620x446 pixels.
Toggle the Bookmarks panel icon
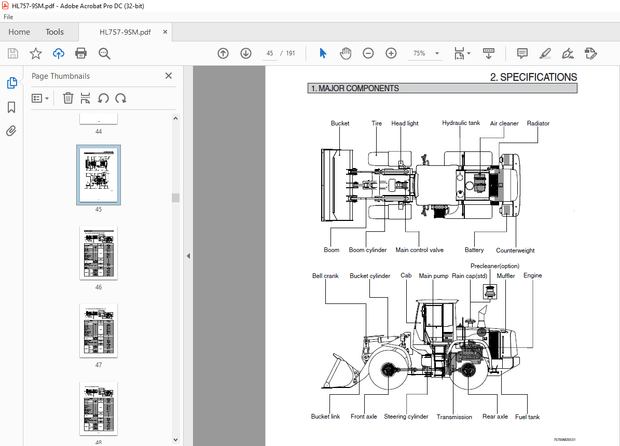12,106
